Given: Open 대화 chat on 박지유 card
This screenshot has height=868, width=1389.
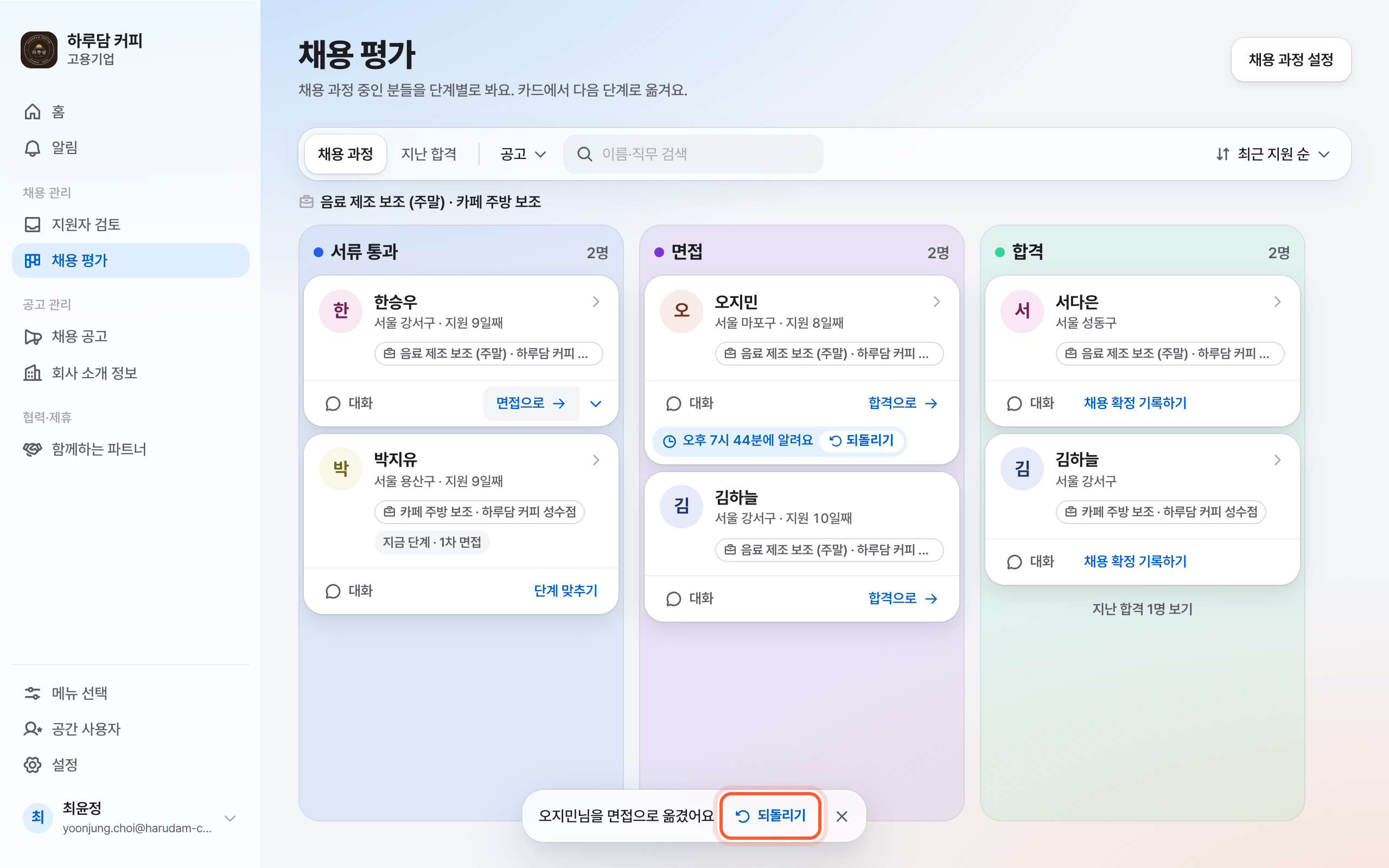Looking at the screenshot, I should point(349,591).
